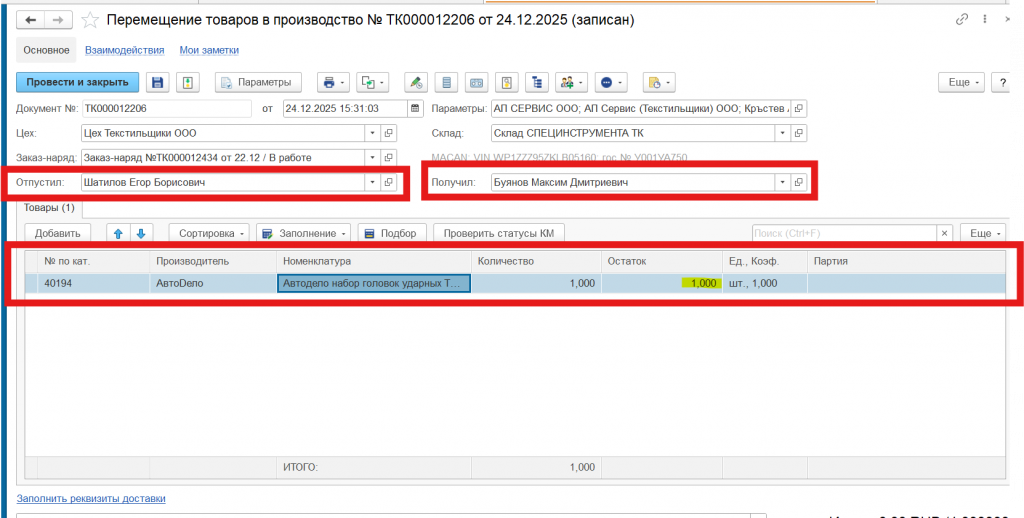The height and width of the screenshot is (518, 1024).
Task: Click the Поиск search field in table toolbar
Action: click(843, 233)
